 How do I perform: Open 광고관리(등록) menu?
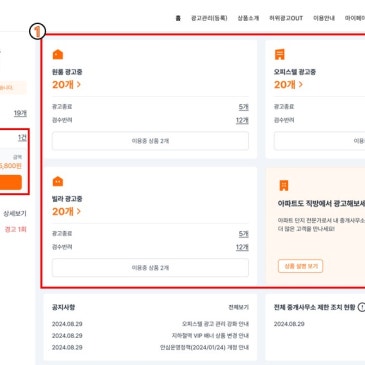click(x=209, y=18)
